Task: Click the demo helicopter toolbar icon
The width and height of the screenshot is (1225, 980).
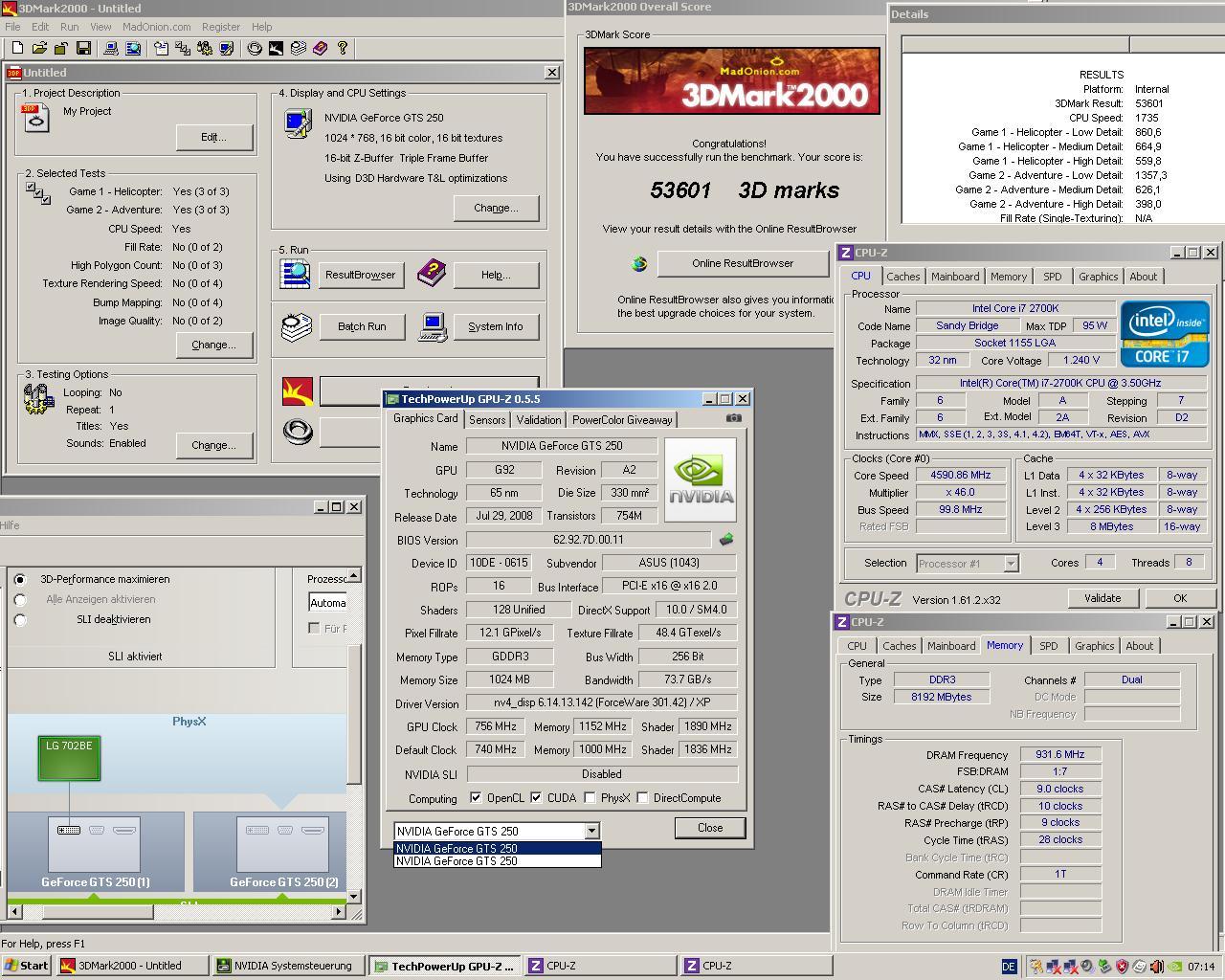Action: [x=276, y=48]
